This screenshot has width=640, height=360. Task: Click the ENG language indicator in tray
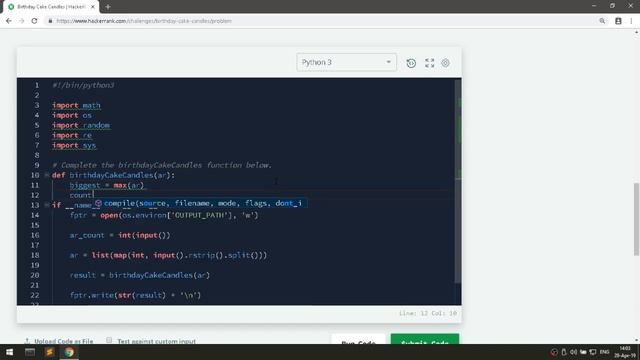pyautogui.click(x=604, y=352)
